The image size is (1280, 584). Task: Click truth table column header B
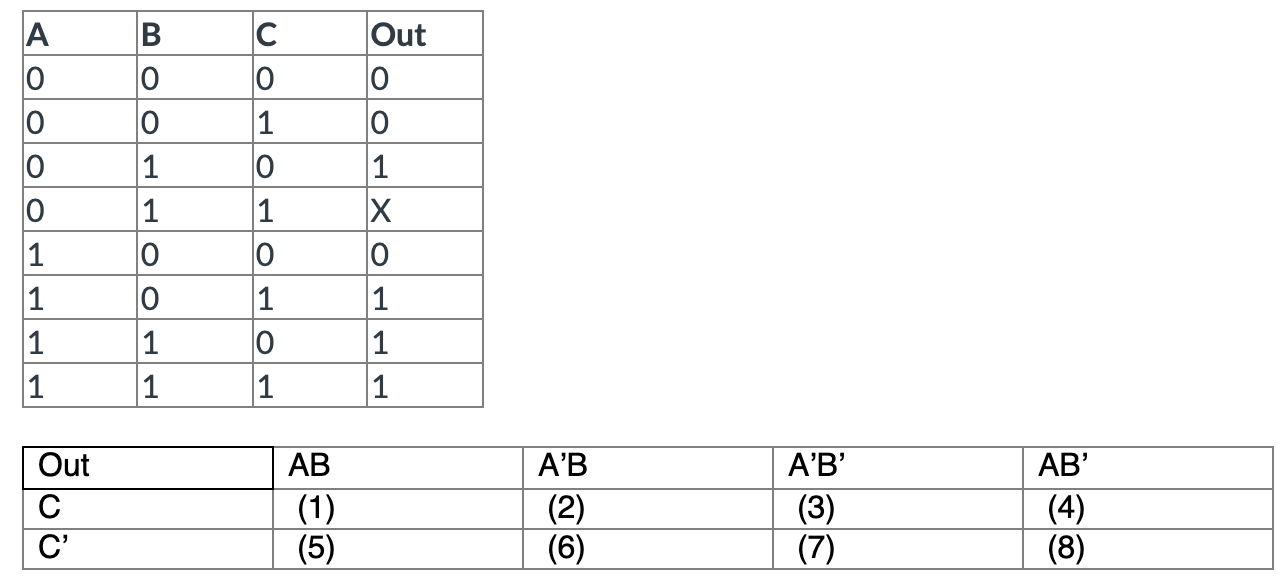(x=152, y=35)
